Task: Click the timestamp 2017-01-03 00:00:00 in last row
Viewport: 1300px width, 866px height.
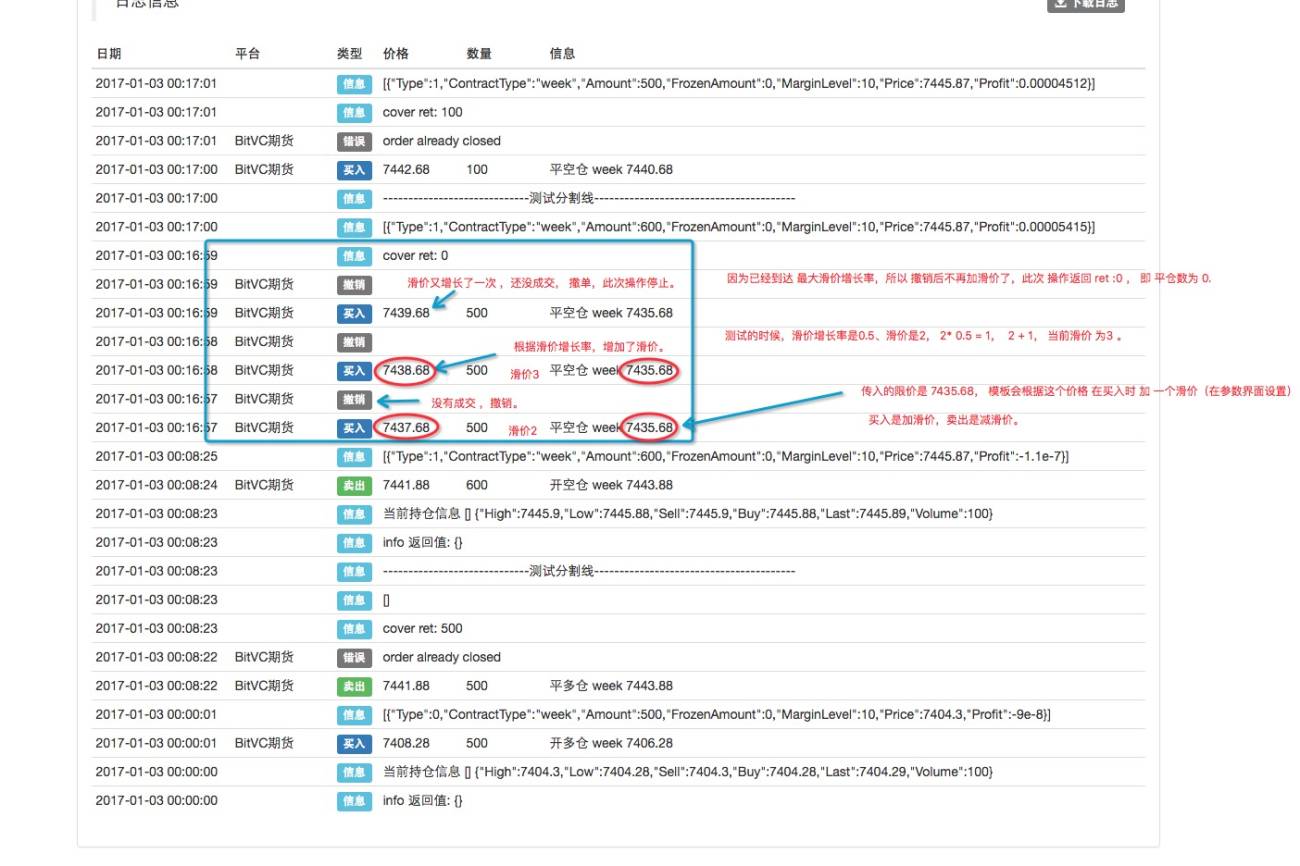Action: (156, 801)
